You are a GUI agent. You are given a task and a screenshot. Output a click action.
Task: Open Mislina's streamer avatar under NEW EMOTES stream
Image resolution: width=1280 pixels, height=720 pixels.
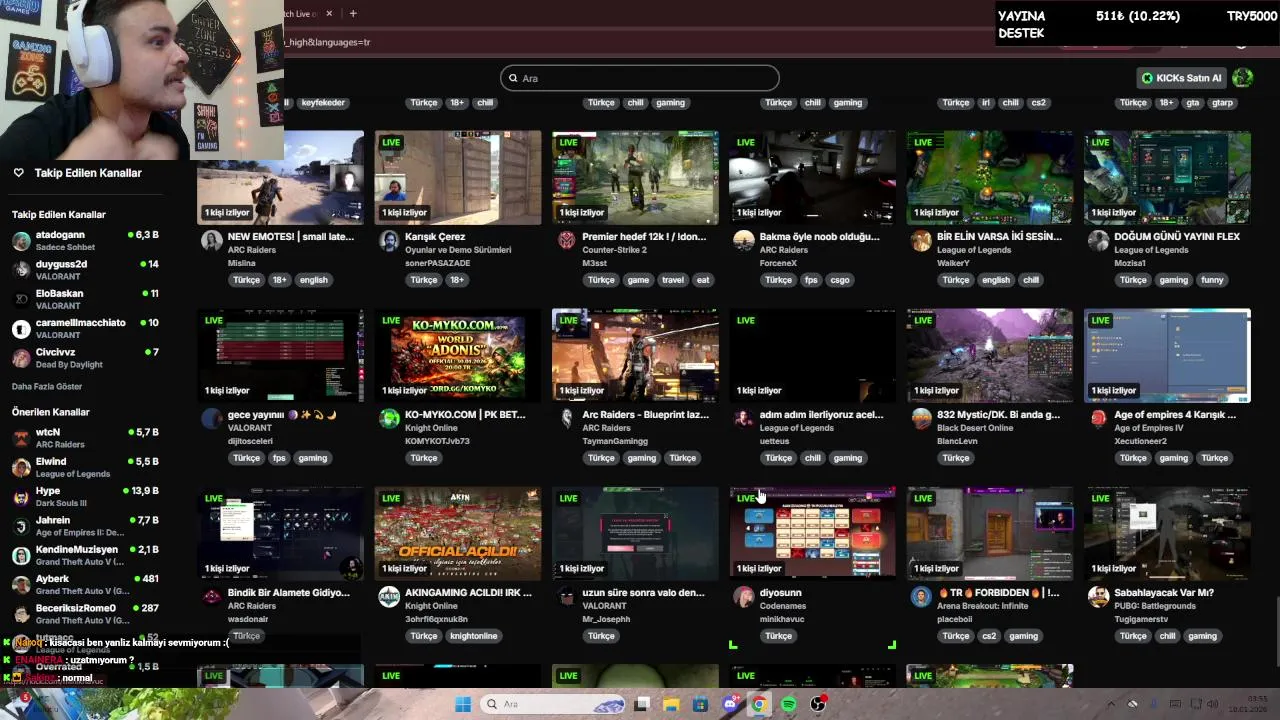pos(211,241)
